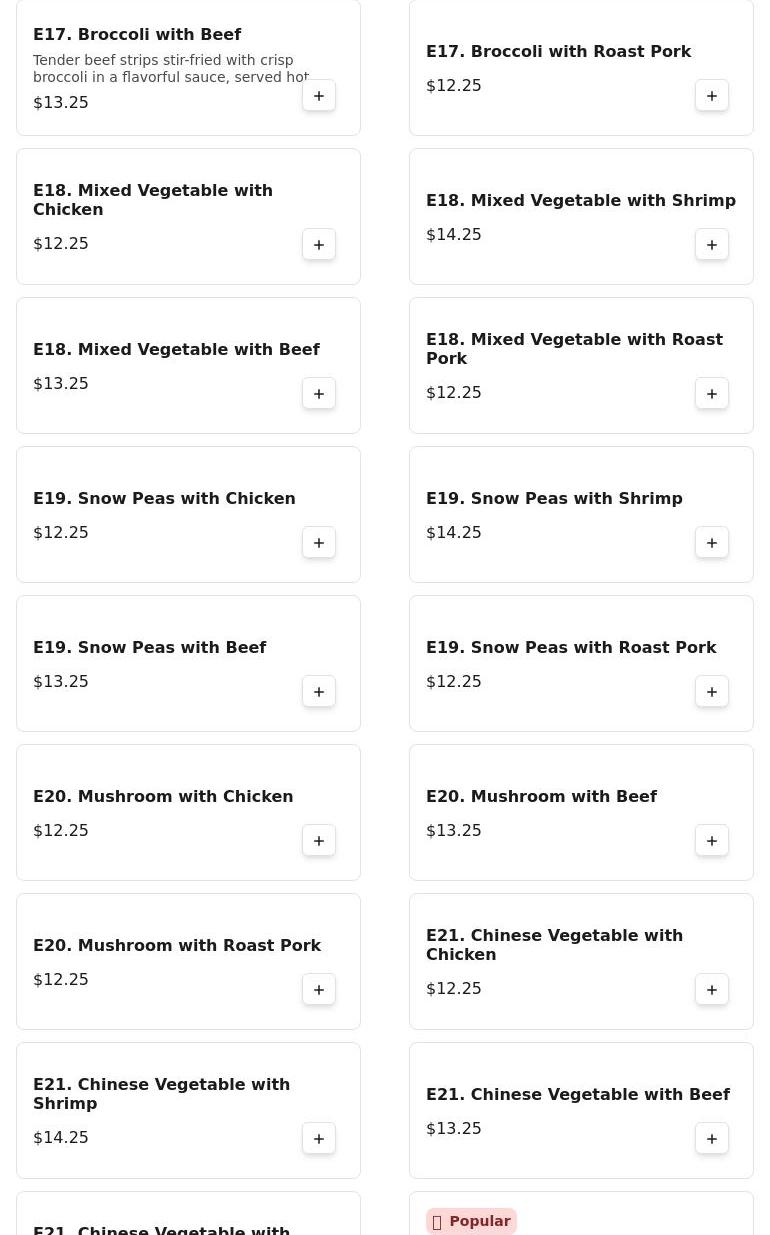This screenshot has height=1235, width=770.
Task: Add E17 Broccoli with Beef to cart
Action: click(319, 96)
